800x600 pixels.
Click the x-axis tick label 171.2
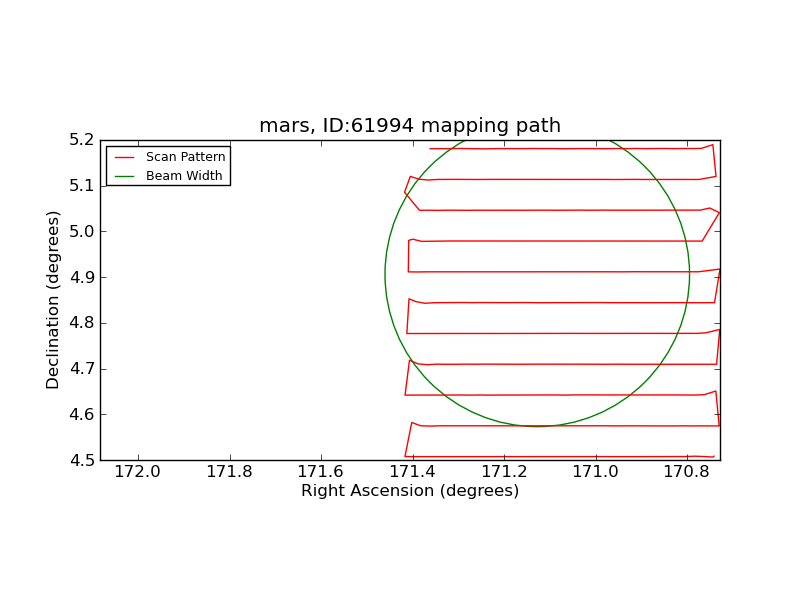tap(504, 471)
